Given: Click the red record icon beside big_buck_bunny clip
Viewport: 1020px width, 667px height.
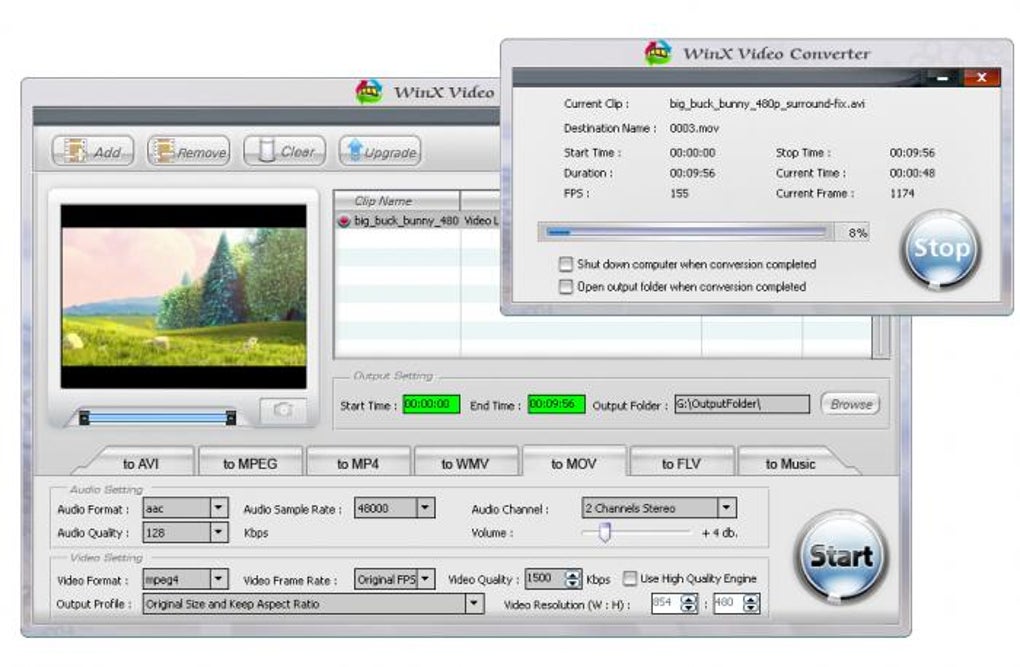Looking at the screenshot, I should click(x=343, y=221).
